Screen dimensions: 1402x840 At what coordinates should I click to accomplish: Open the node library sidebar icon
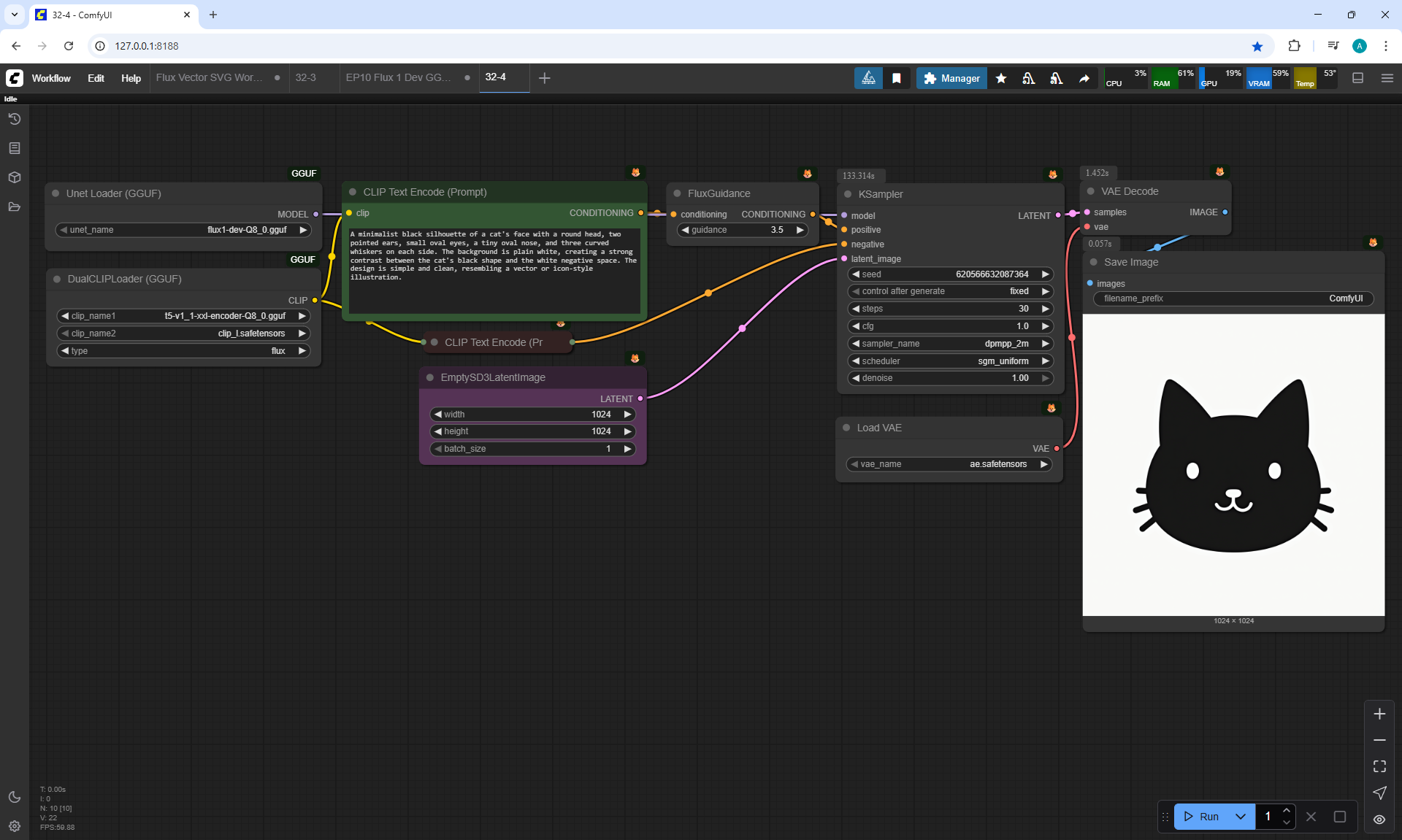coord(14,148)
